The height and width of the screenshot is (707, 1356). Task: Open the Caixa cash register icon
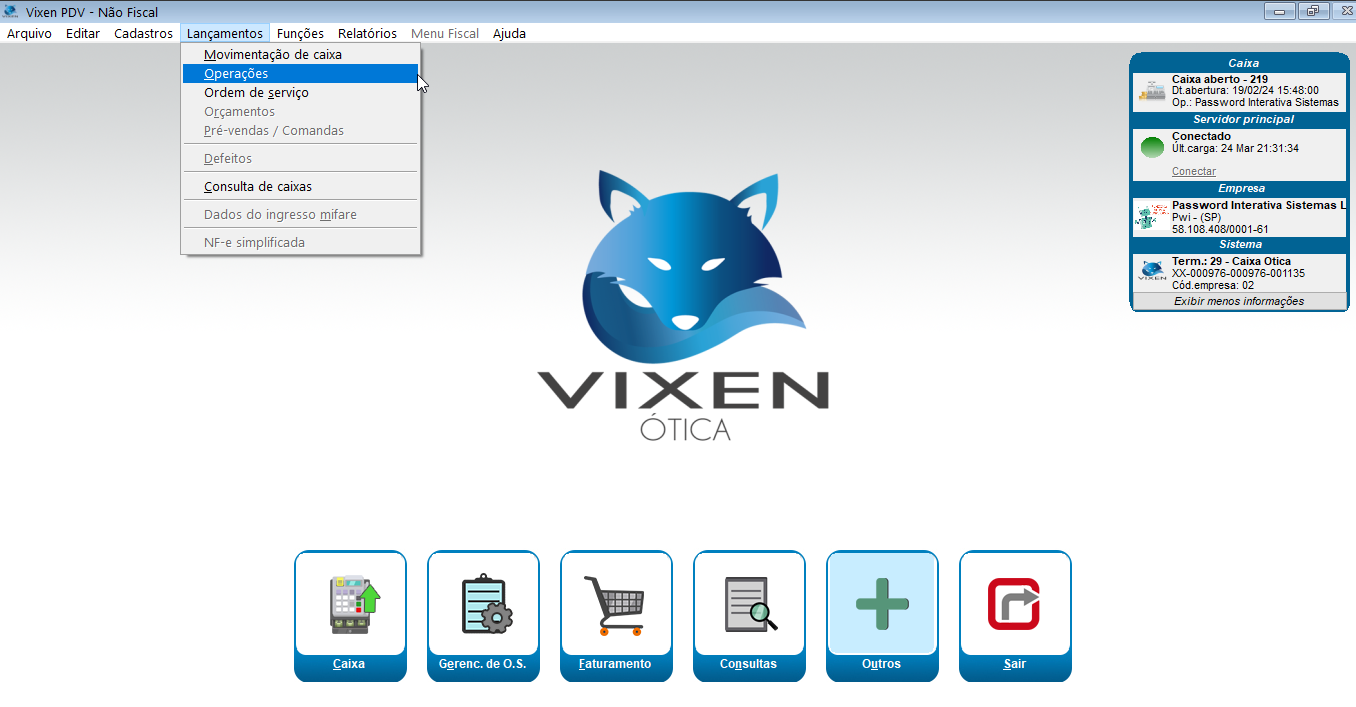355,605
